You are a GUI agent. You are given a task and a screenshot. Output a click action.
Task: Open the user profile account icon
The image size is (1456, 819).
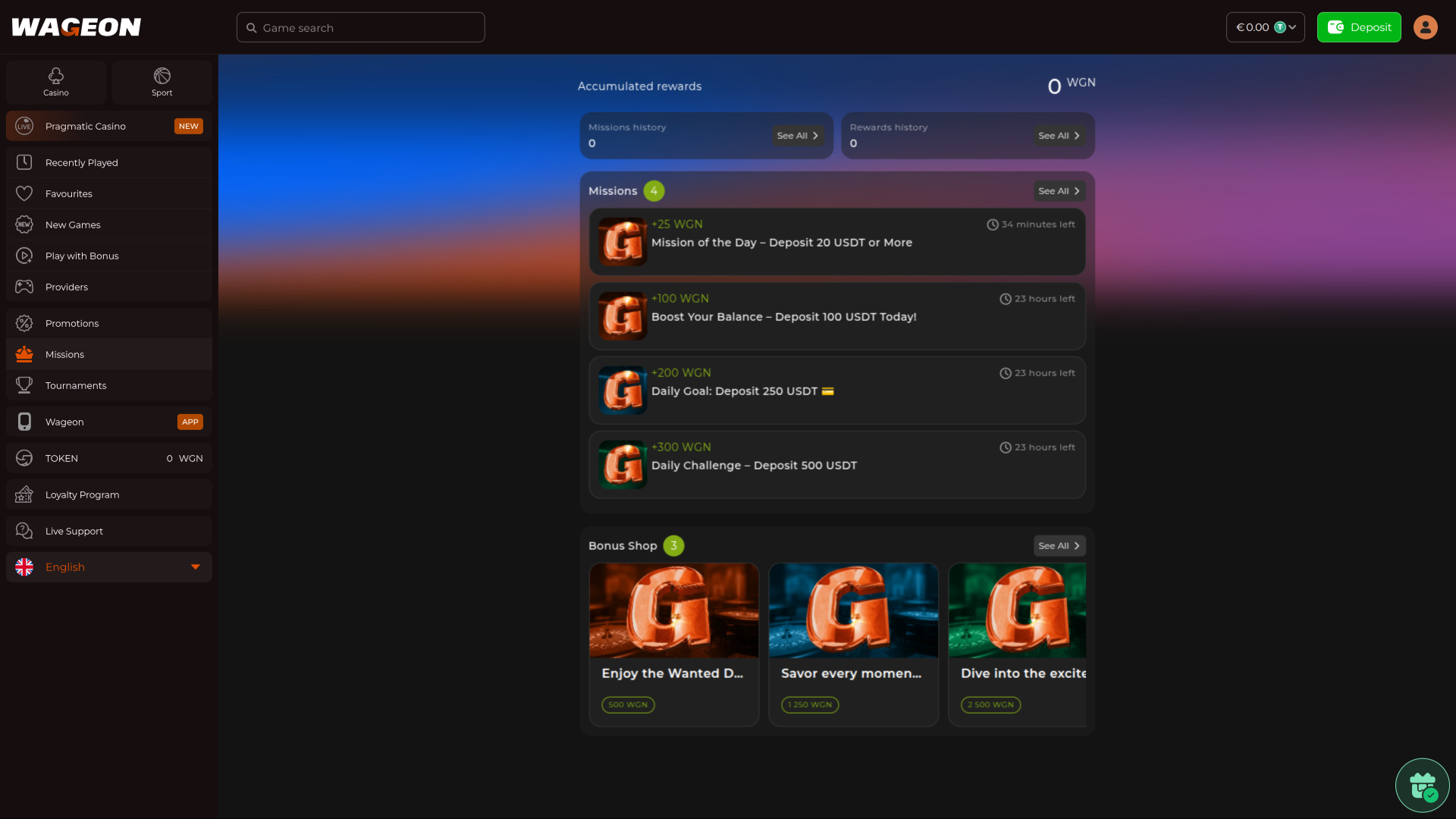coord(1425,27)
